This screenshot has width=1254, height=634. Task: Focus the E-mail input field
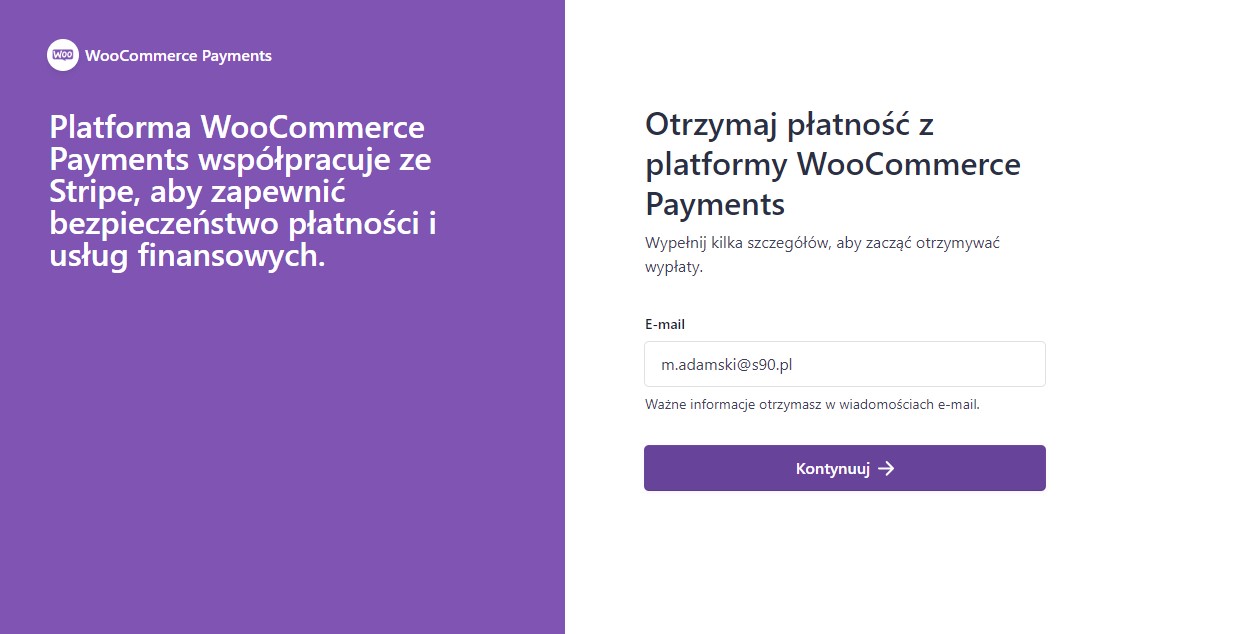845,364
